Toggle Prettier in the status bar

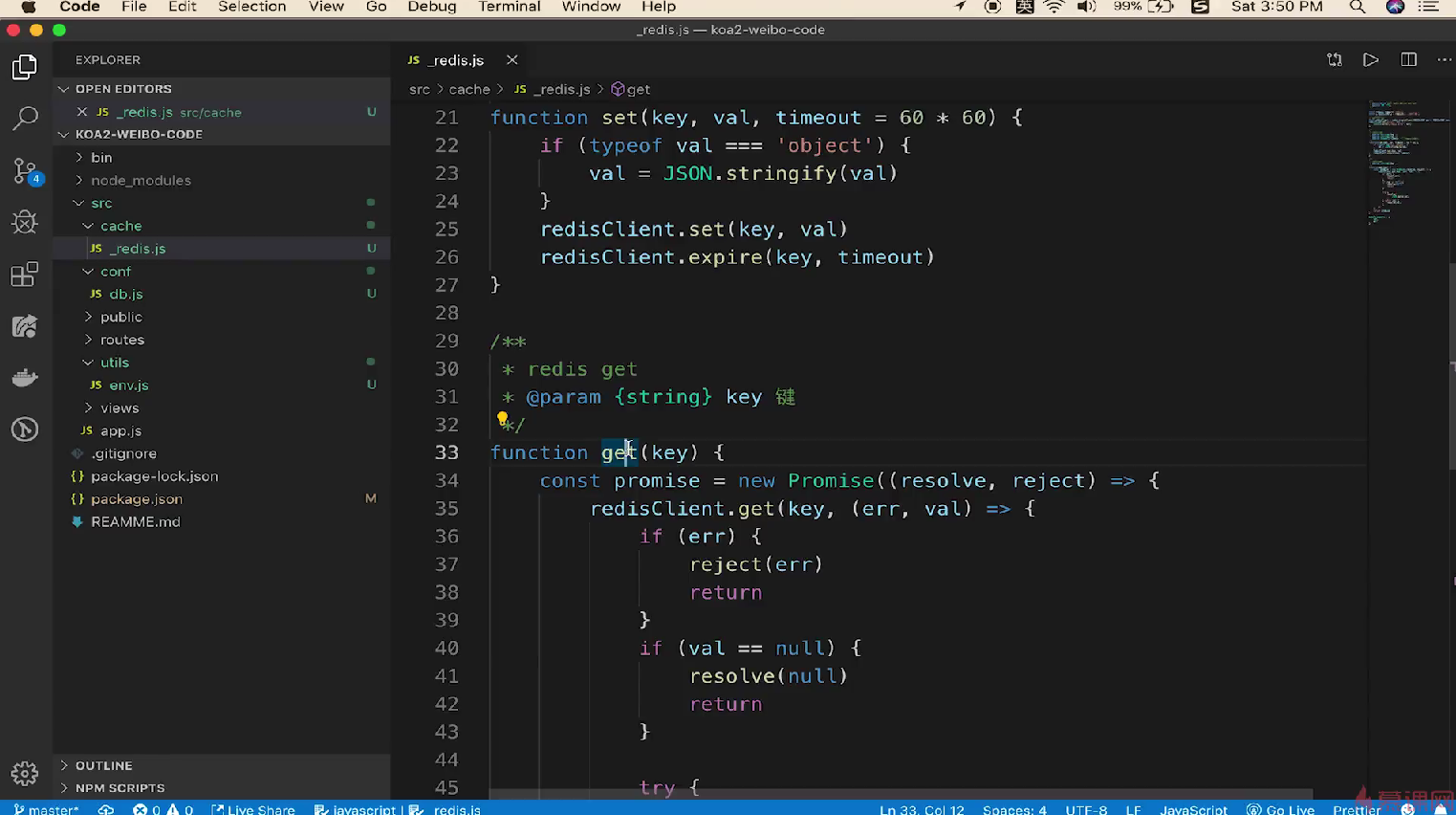click(1356, 809)
